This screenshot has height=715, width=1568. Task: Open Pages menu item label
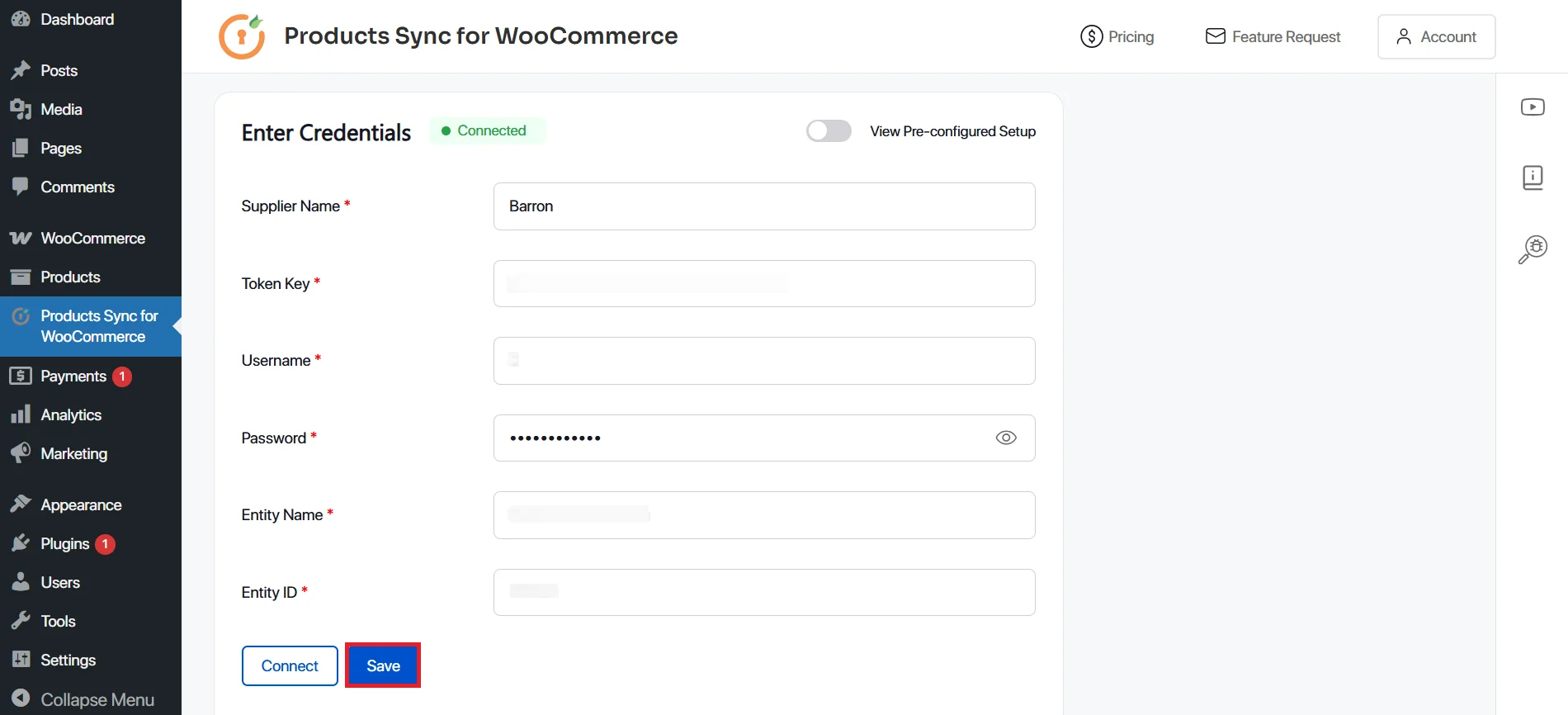pos(61,149)
